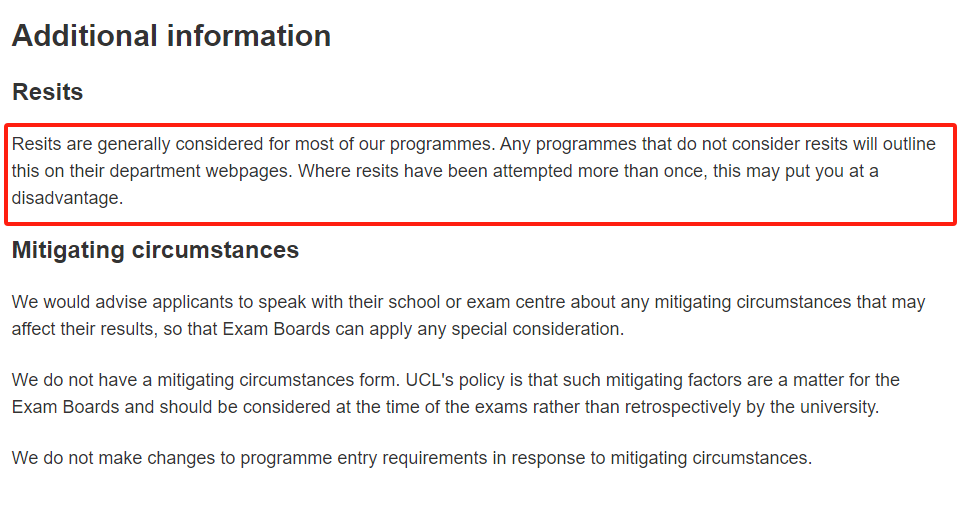The width and height of the screenshot is (965, 509).
Task: Click the word "disadvantage" in the resits paragraph
Action: (65, 198)
